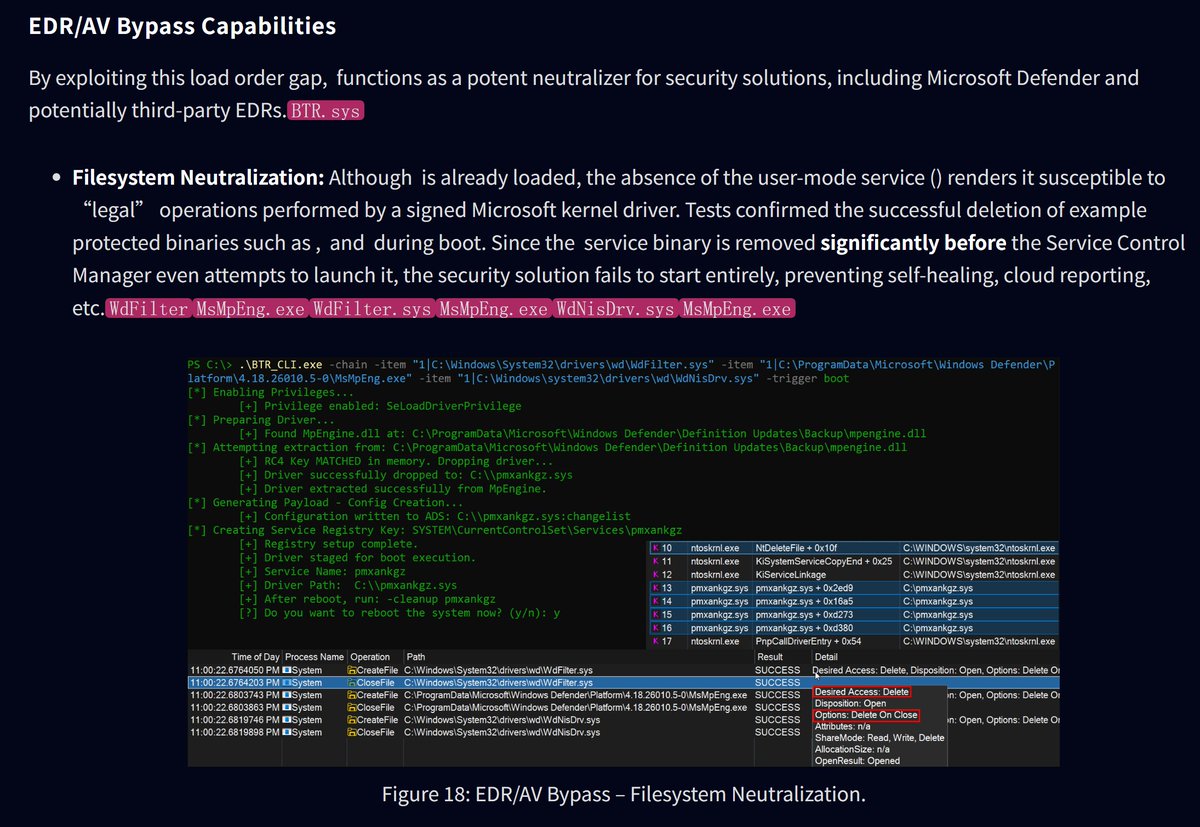Click 'Driver Path: C:\\pmxankgz.sys' terminal line
This screenshot has height=827, width=1200.
click(x=348, y=584)
